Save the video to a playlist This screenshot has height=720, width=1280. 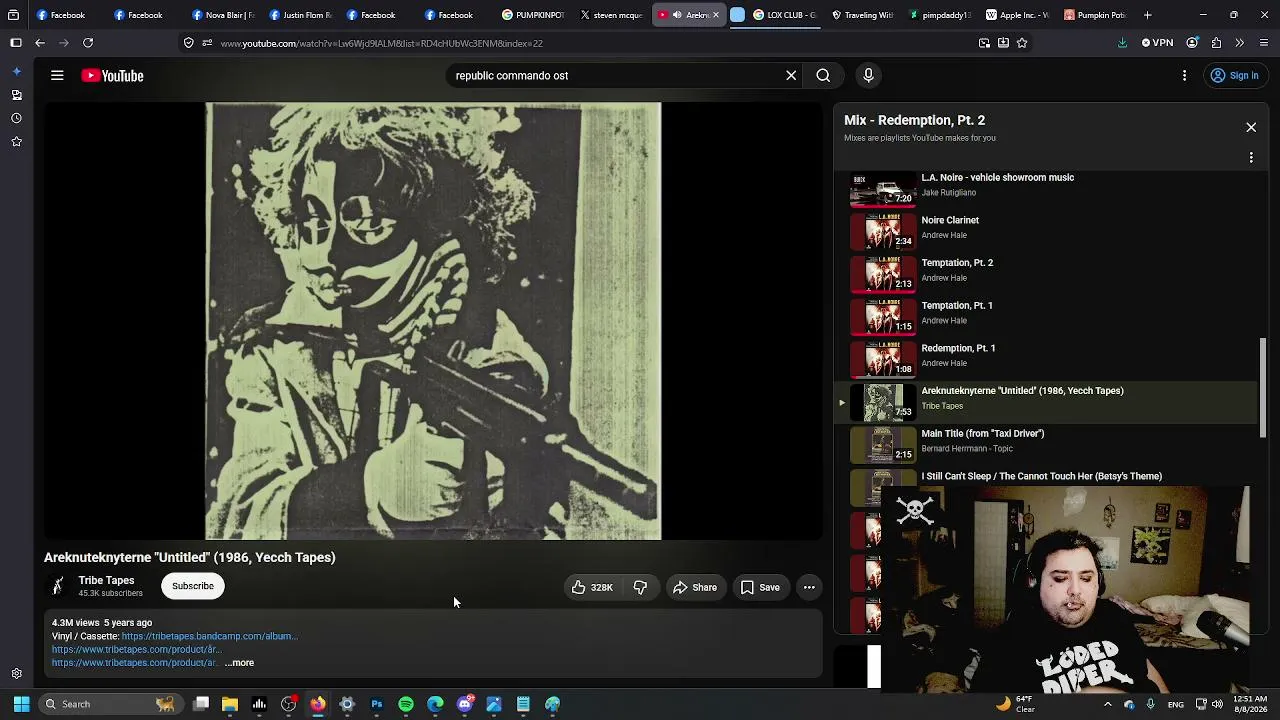coord(760,587)
